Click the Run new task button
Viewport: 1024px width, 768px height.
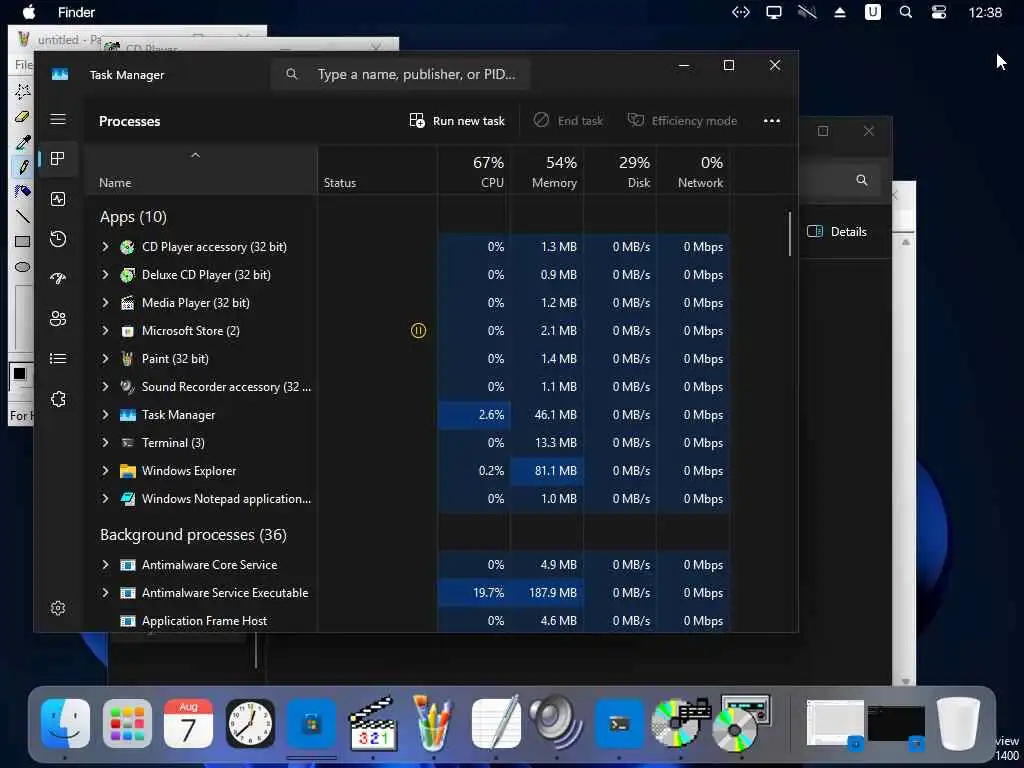pyautogui.click(x=457, y=121)
